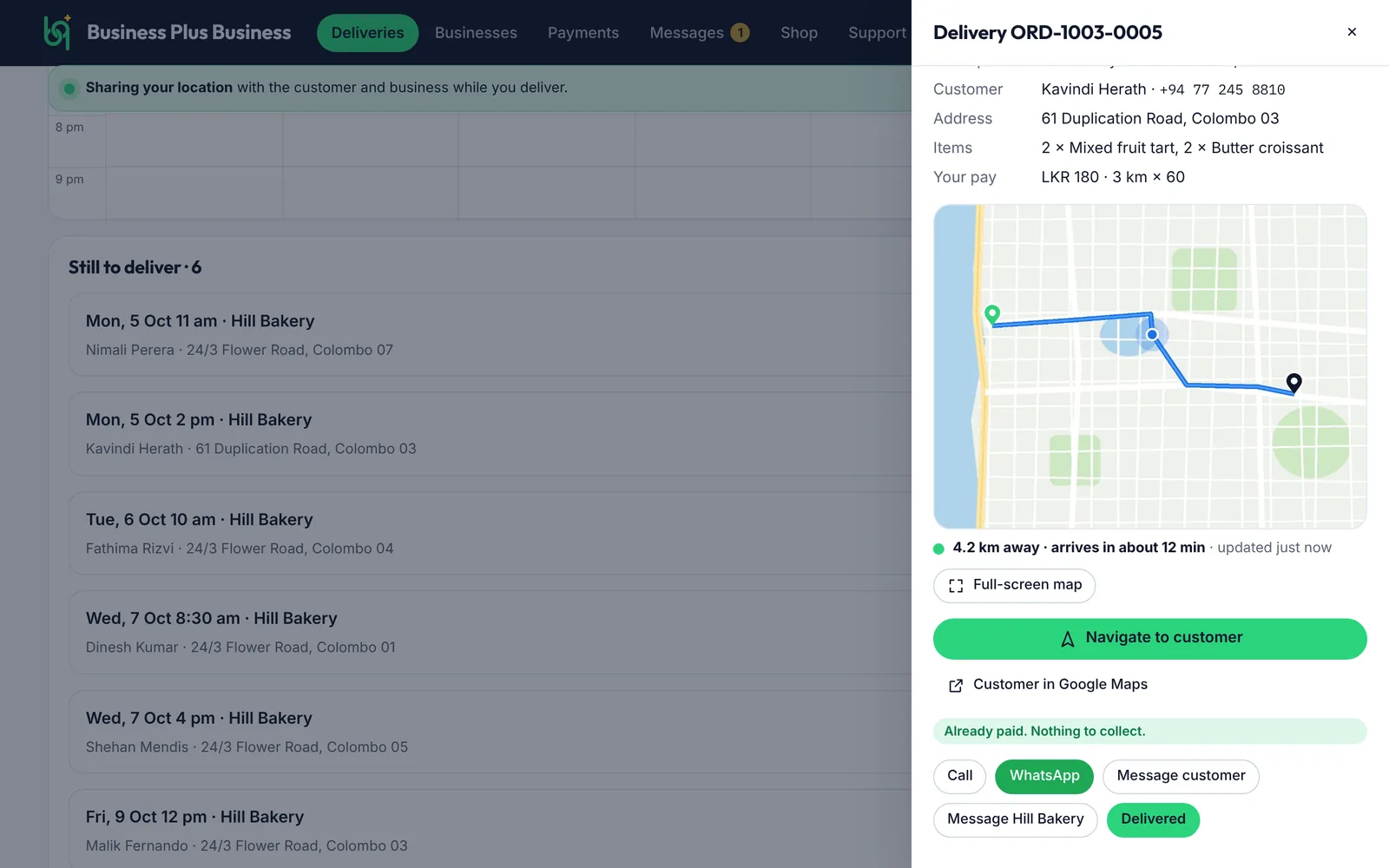
Task: Click the blue current location dot on the map
Action: click(1152, 334)
